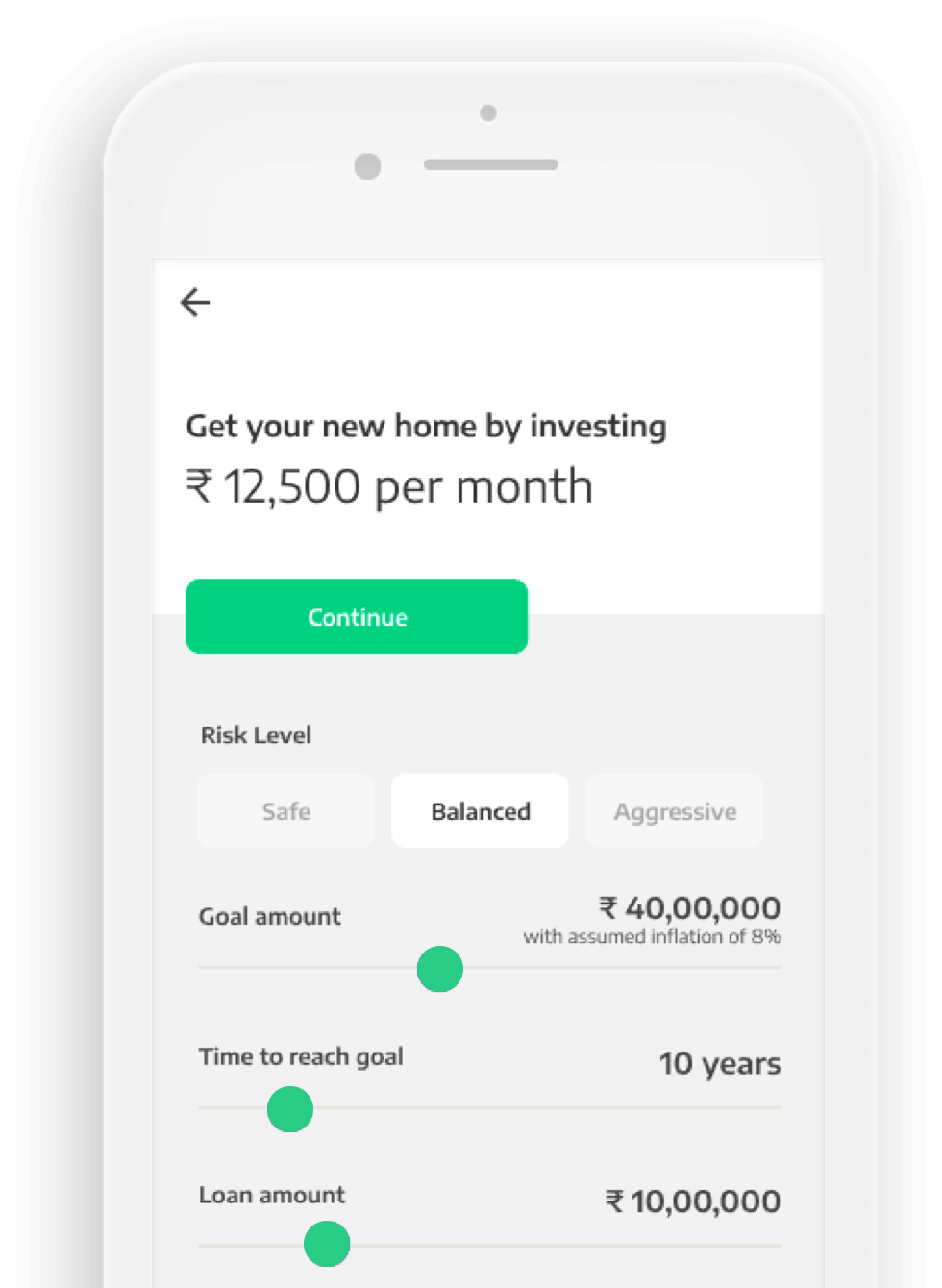Click the Goal amount slider handle

coord(440,969)
